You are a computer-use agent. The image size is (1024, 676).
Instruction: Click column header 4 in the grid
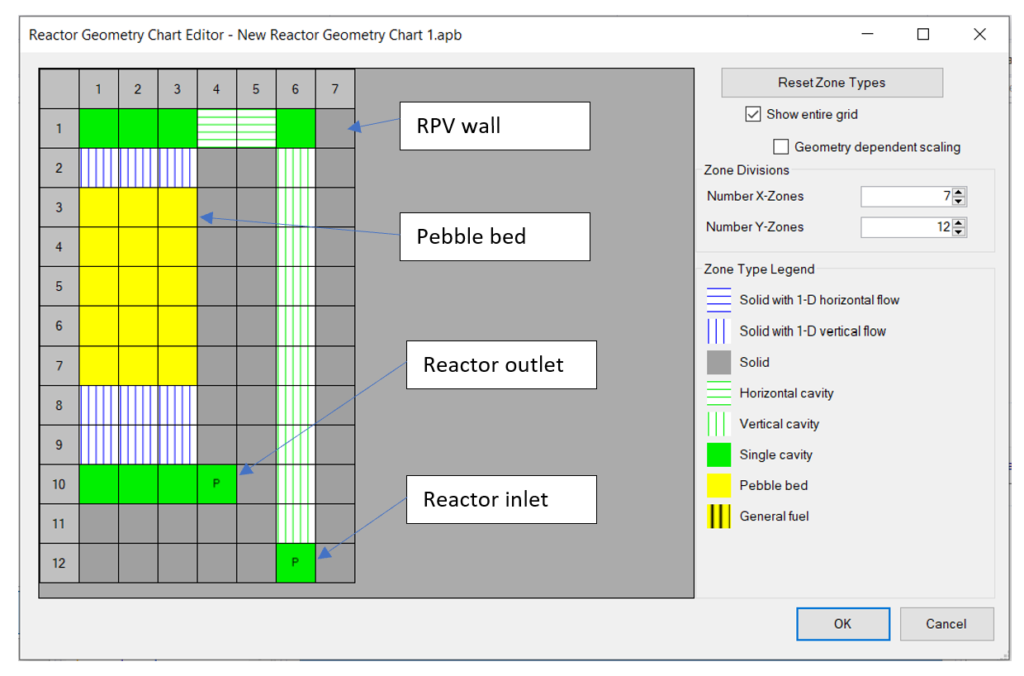(x=217, y=89)
